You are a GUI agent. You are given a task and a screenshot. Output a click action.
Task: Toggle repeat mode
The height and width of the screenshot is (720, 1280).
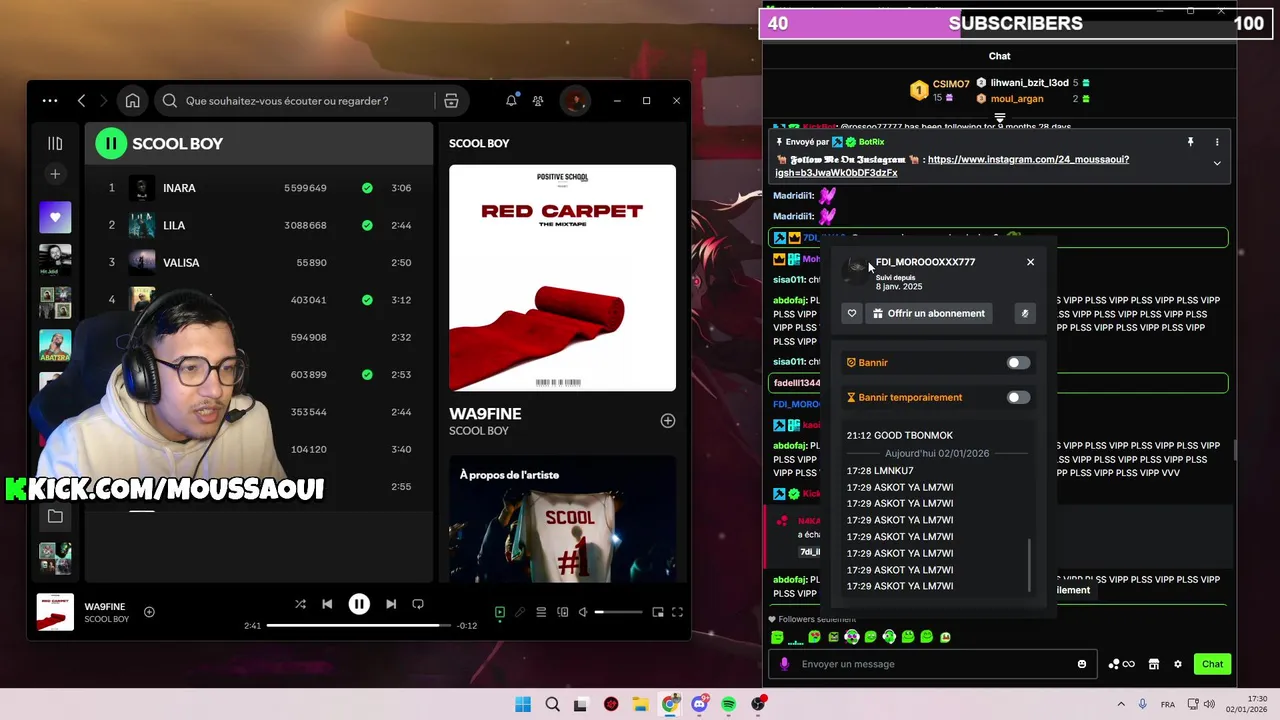pyautogui.click(x=418, y=604)
